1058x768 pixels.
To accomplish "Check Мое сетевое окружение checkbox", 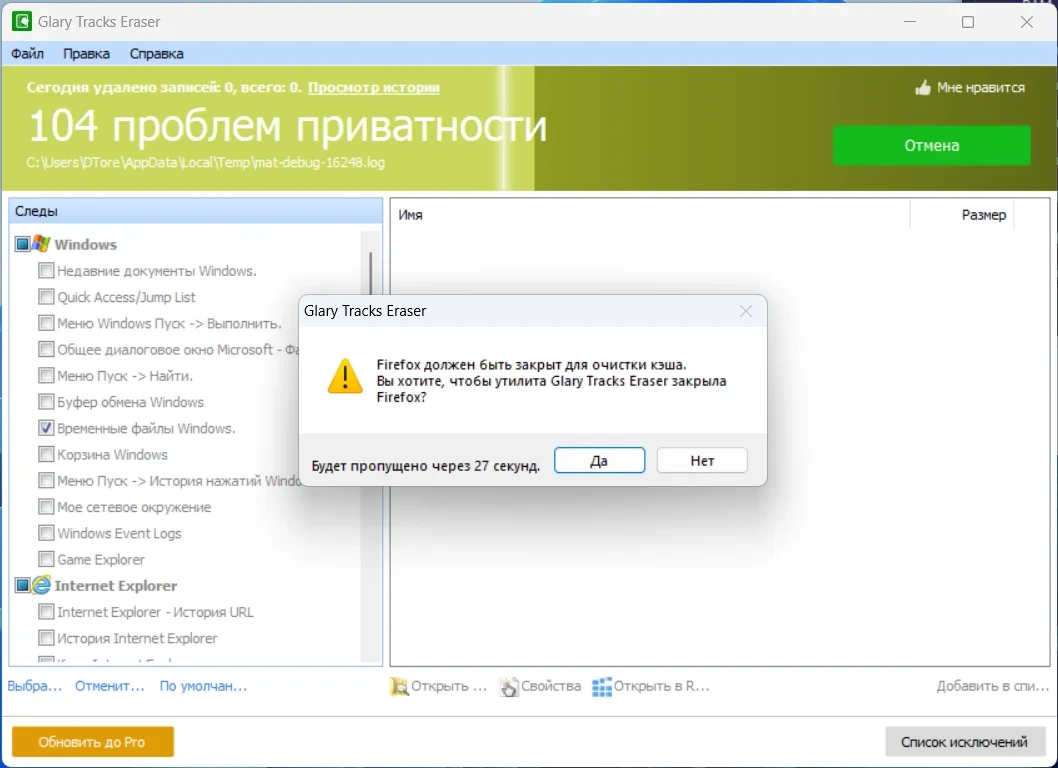I will click(46, 507).
